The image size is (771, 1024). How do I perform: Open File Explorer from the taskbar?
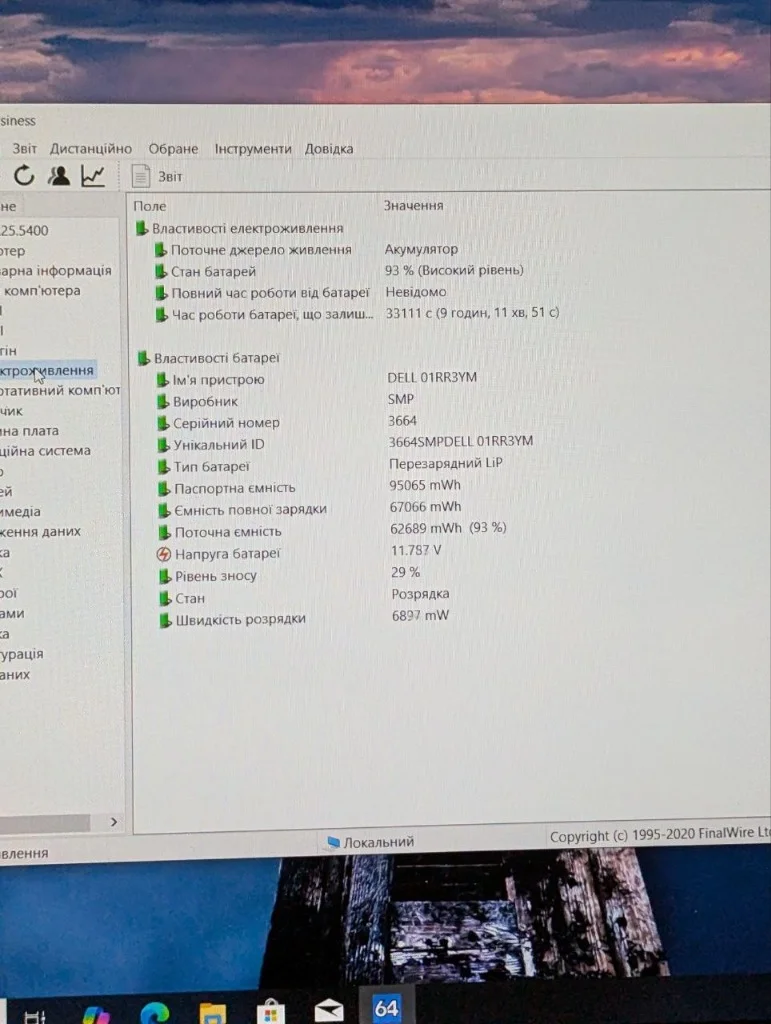[x=212, y=1014]
